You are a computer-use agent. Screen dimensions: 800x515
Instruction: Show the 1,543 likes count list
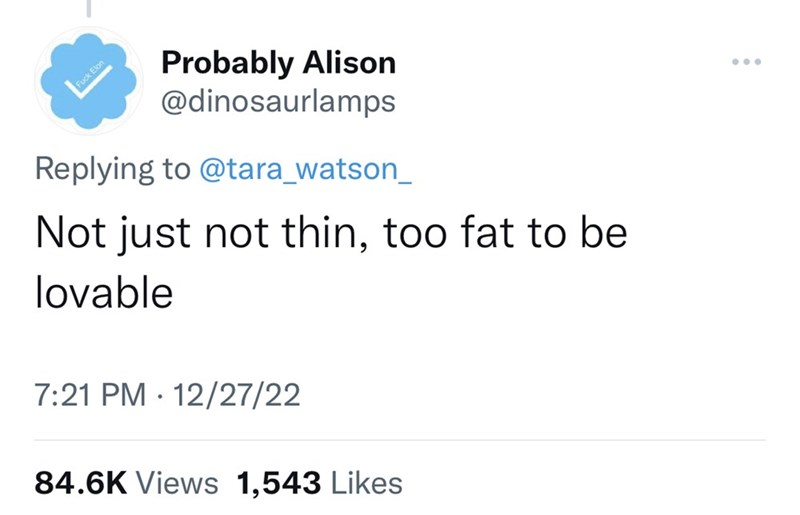tap(279, 483)
